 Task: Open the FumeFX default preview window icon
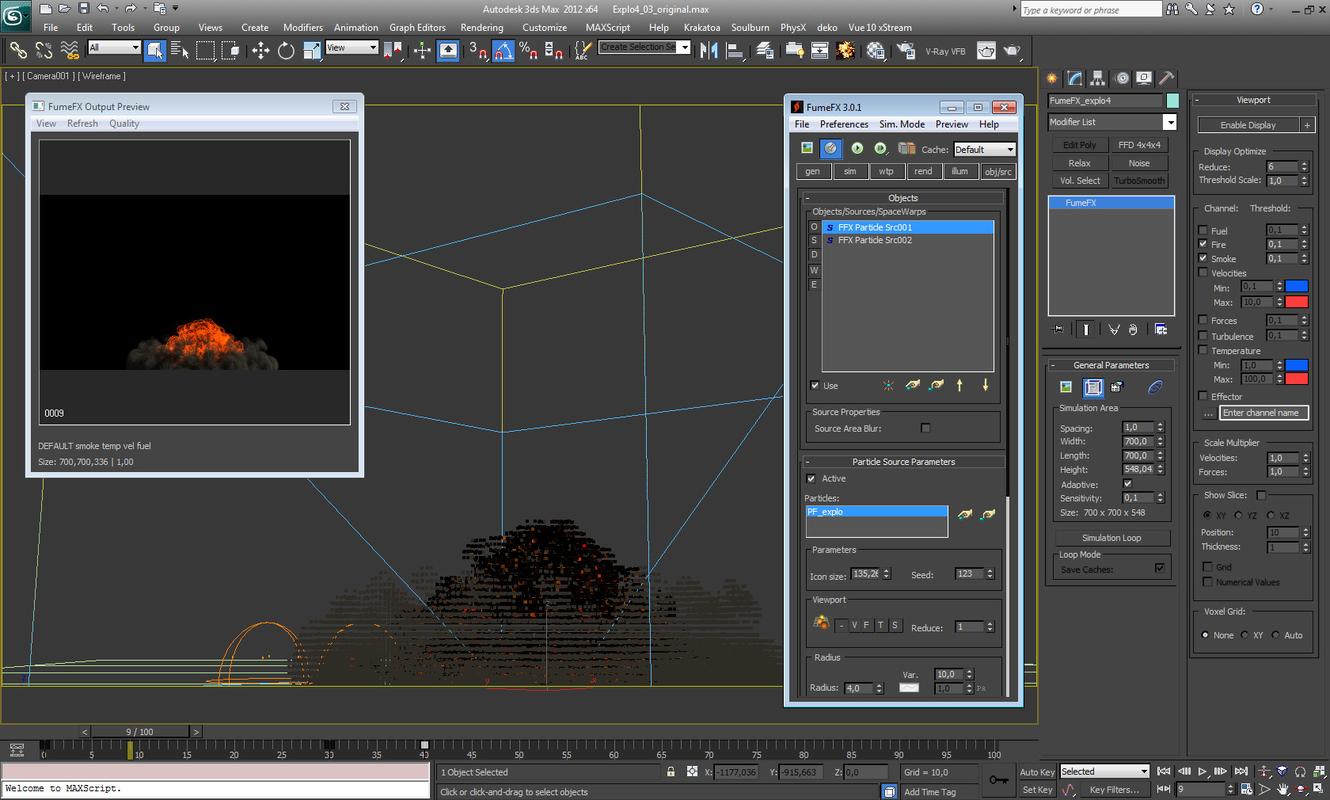pos(806,147)
